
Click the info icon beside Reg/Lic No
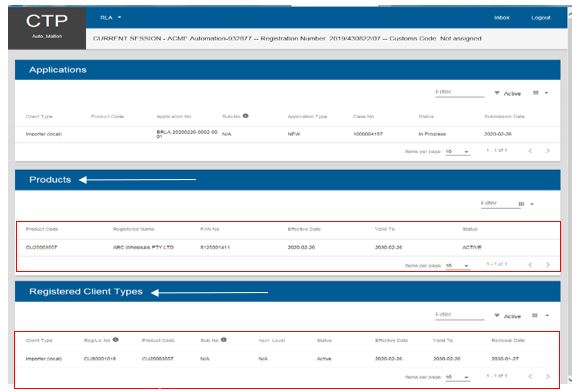point(116,339)
